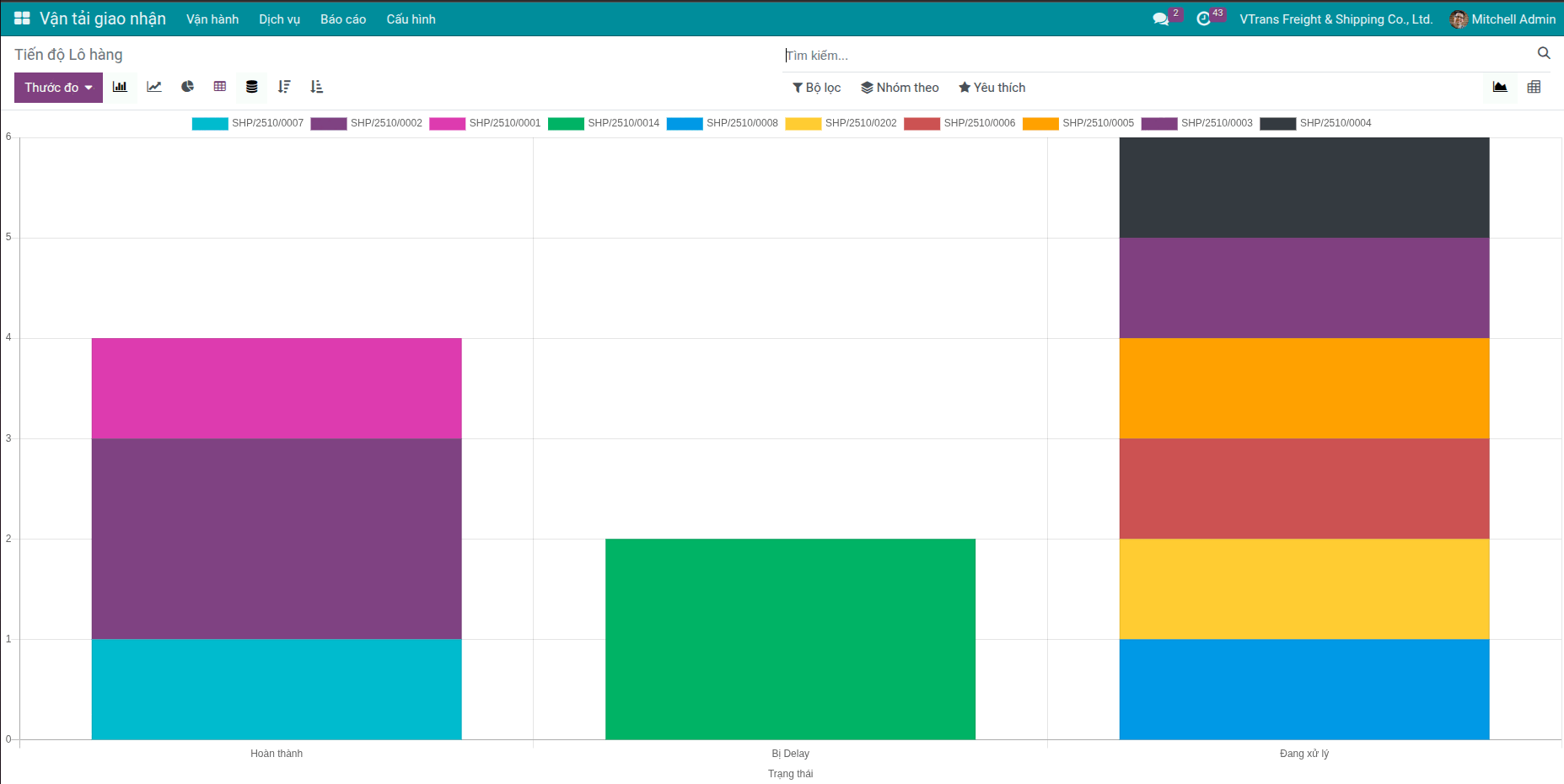This screenshot has width=1564, height=784.
Task: Toggle the stacked bars option
Action: [251, 87]
